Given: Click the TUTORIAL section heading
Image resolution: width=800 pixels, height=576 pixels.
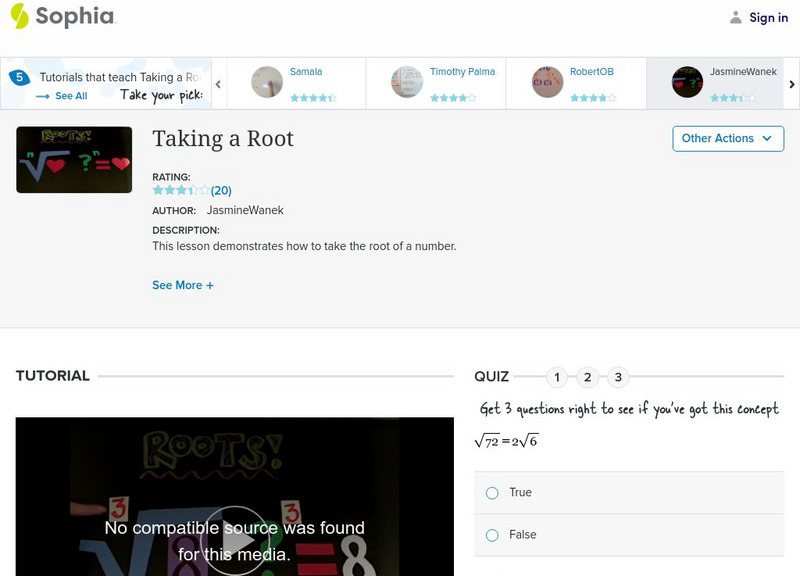Looking at the screenshot, I should coord(53,376).
